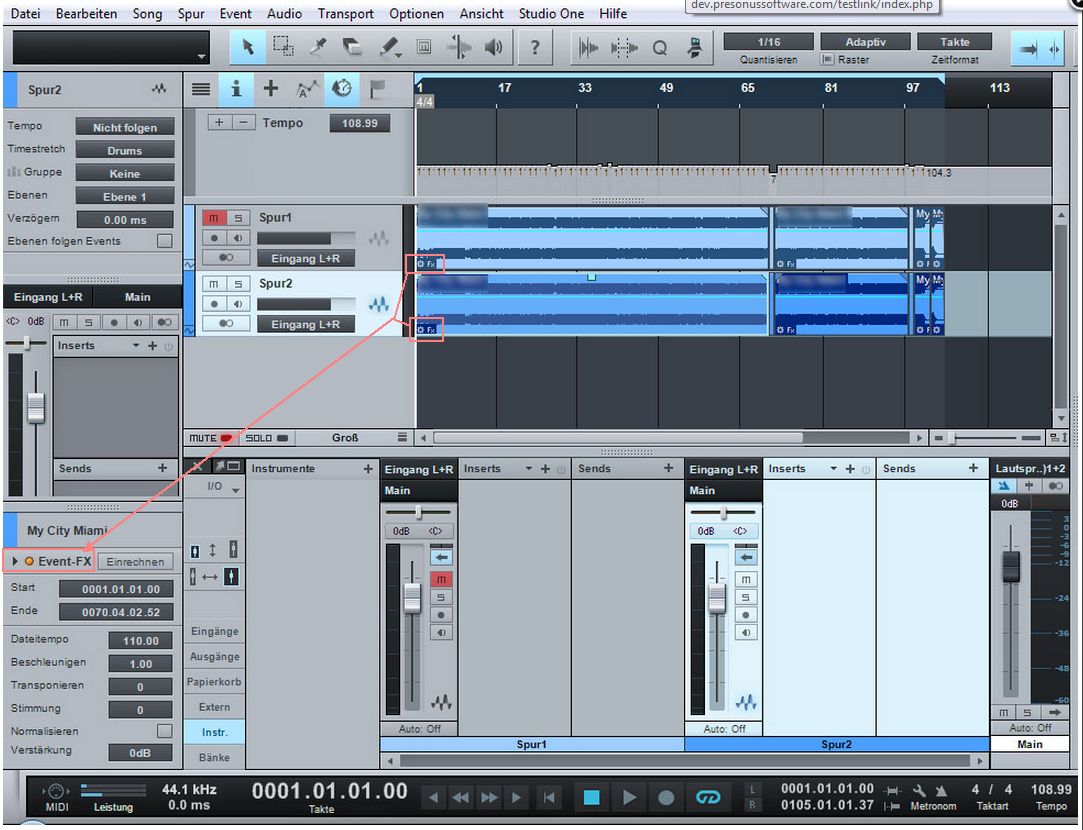This screenshot has width=1083, height=830.
Task: Click the Ausgänge button in the mixer
Action: pyautogui.click(x=215, y=656)
